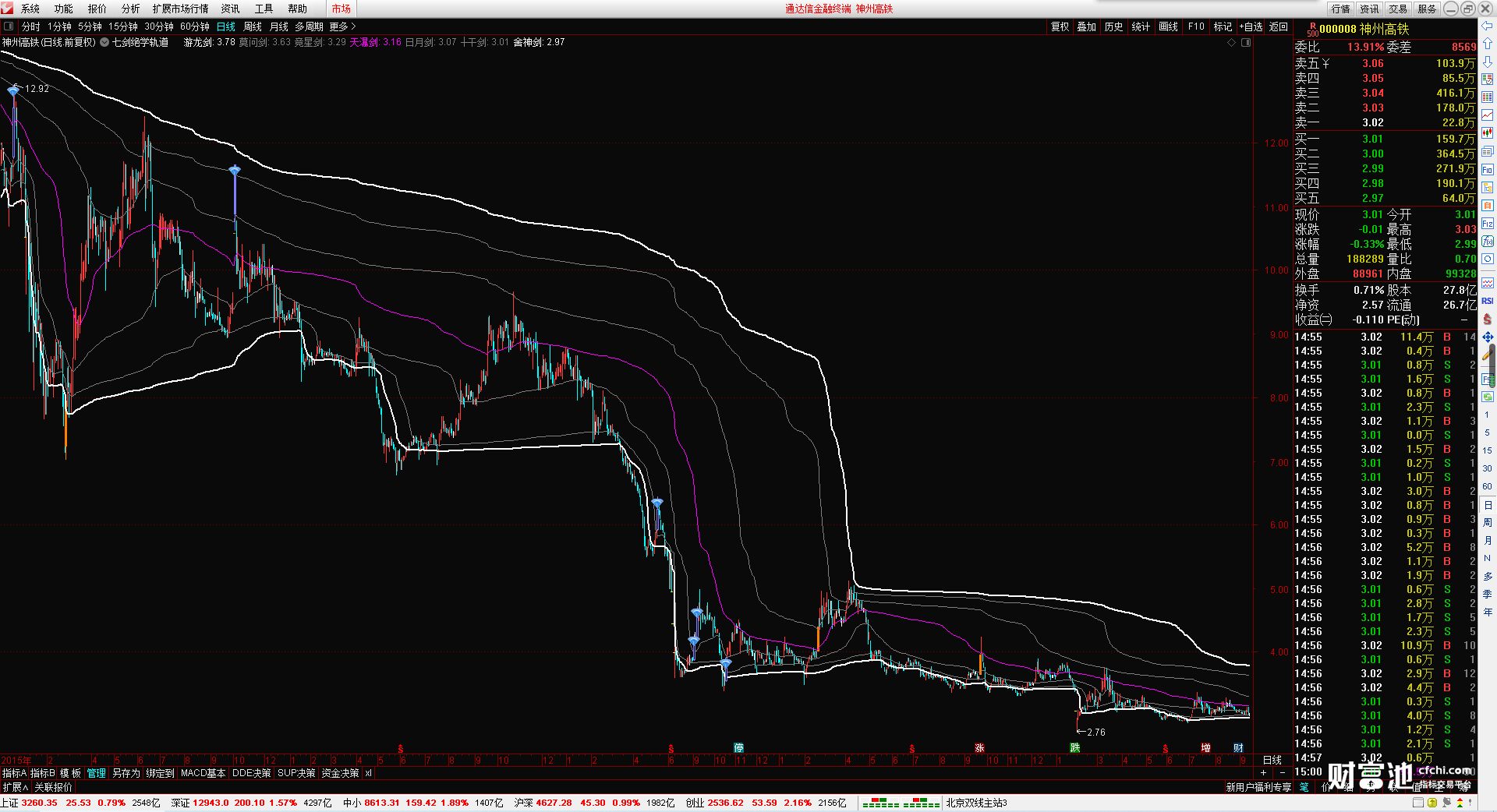Screen dimensions: 1497x812
Task: Click the panel layout icon at chart top-right
Action: [1246, 43]
